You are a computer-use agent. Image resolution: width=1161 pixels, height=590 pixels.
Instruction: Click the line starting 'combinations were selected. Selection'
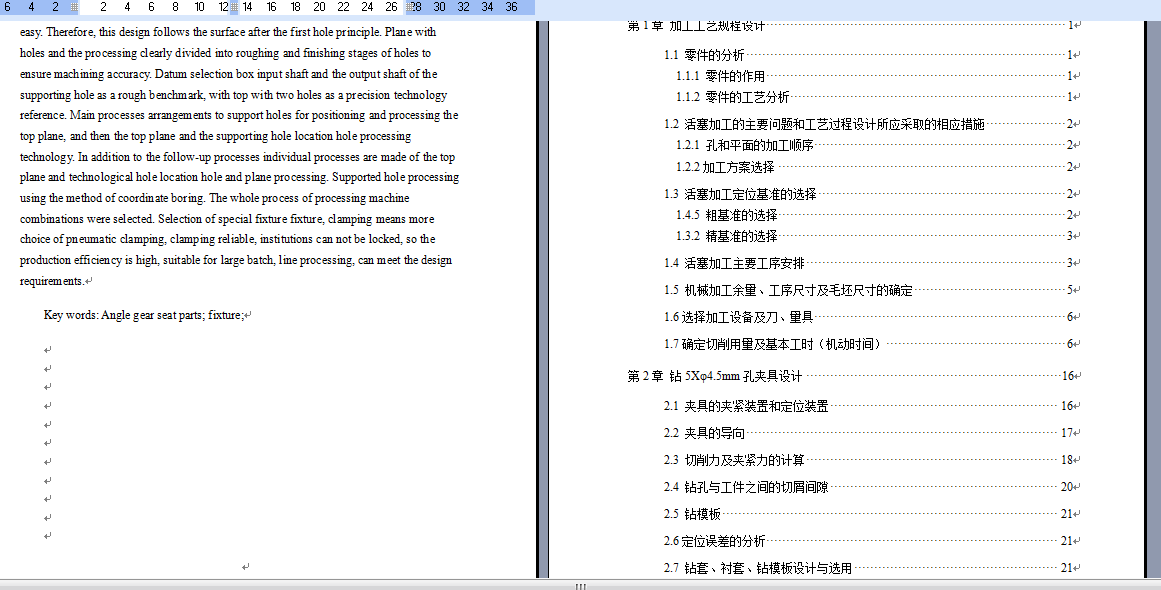[x=227, y=219]
